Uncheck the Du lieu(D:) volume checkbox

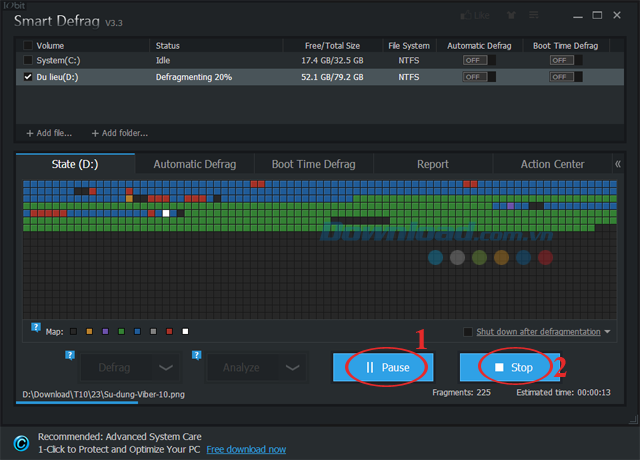(28, 76)
